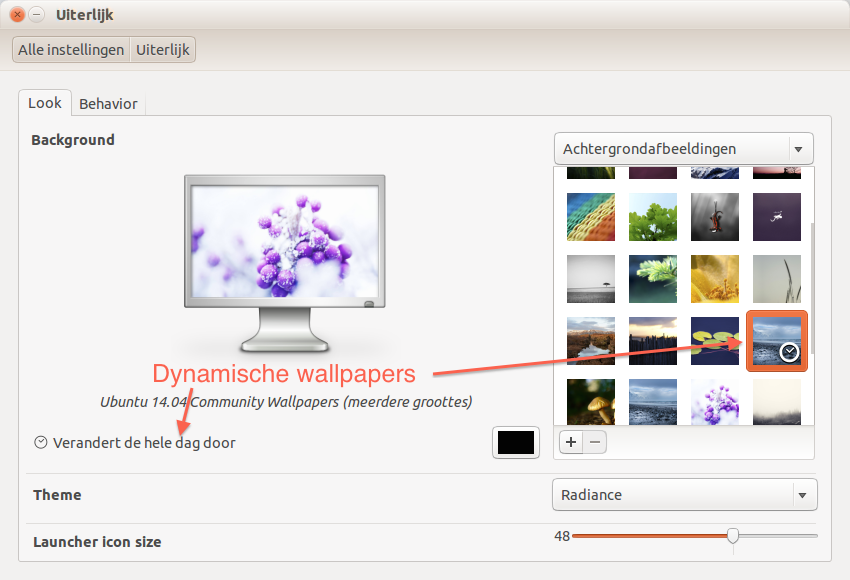Select the mushroom wallpaper thumbnail
Viewport: 850px width, 580px height.
click(x=590, y=402)
